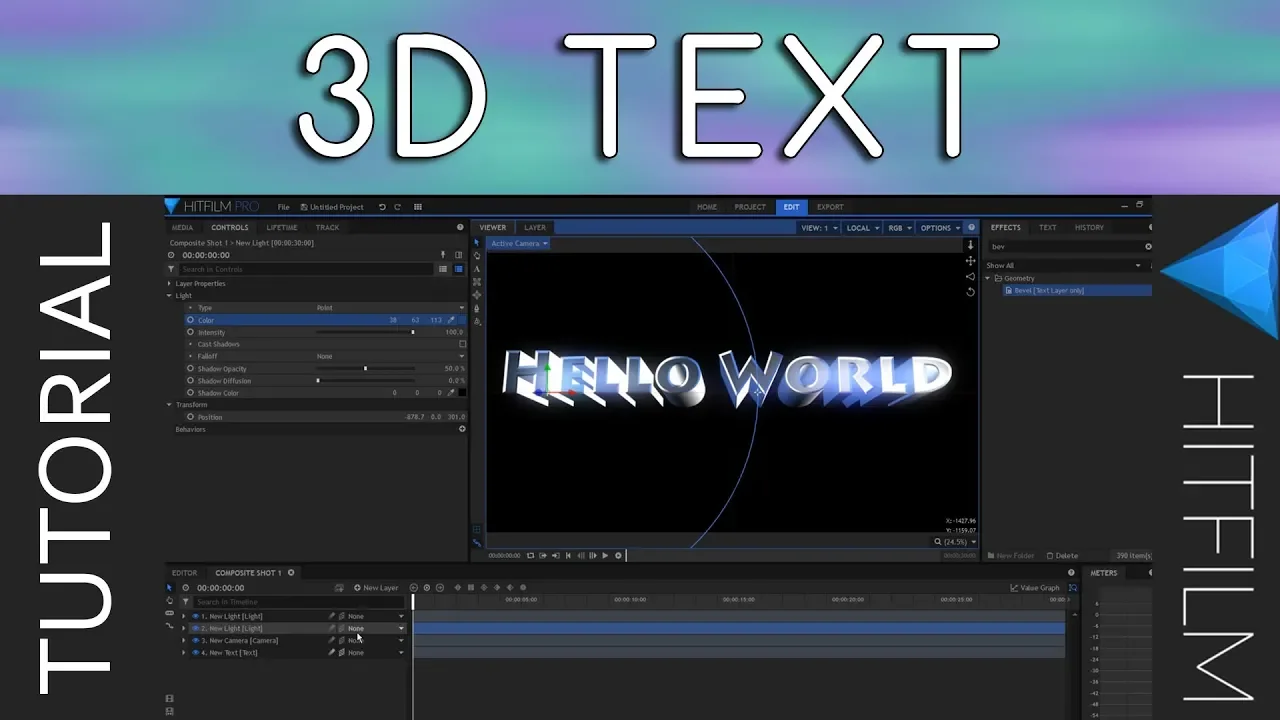Enable the Cast Shadows checkbox

(462, 344)
